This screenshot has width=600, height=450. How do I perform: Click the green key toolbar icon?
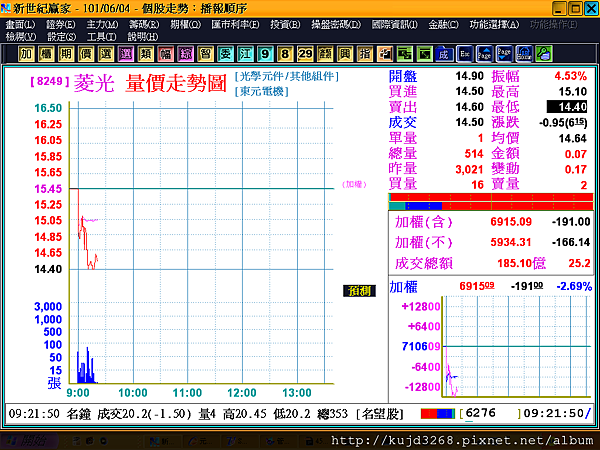tap(544, 54)
